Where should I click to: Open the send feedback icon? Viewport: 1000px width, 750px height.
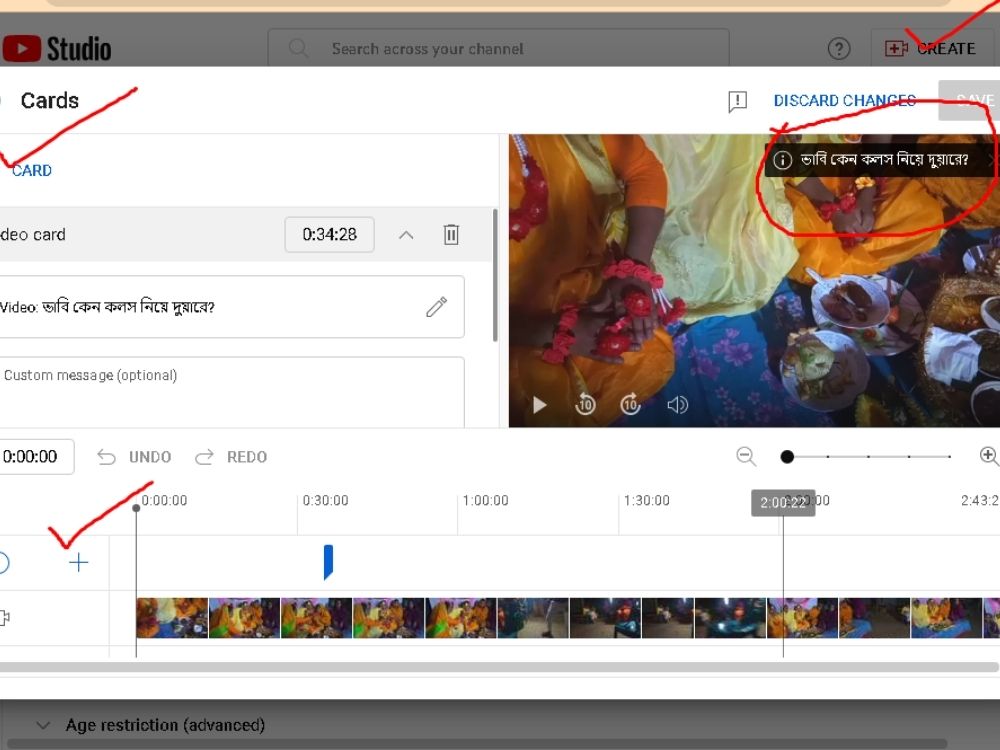[x=737, y=101]
